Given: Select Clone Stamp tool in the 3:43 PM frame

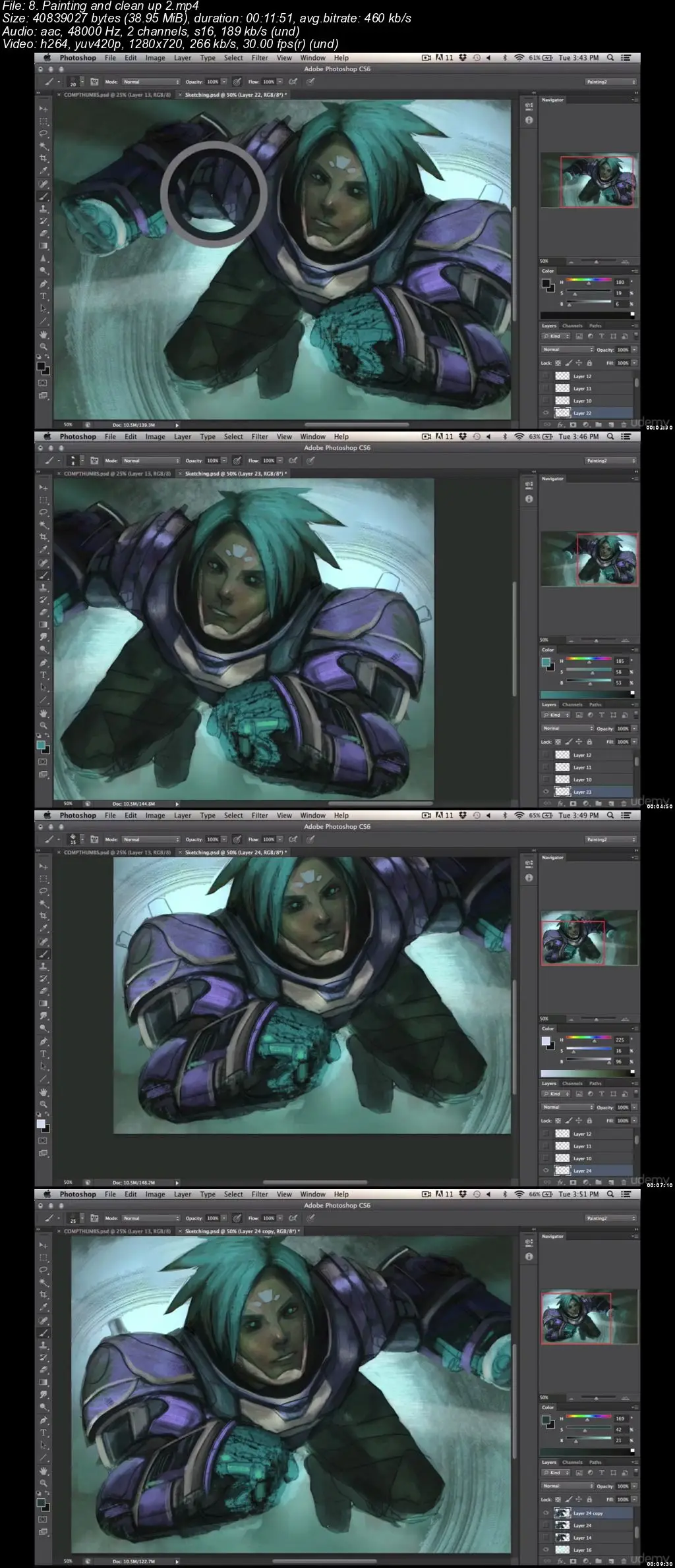Looking at the screenshot, I should pyautogui.click(x=44, y=209).
